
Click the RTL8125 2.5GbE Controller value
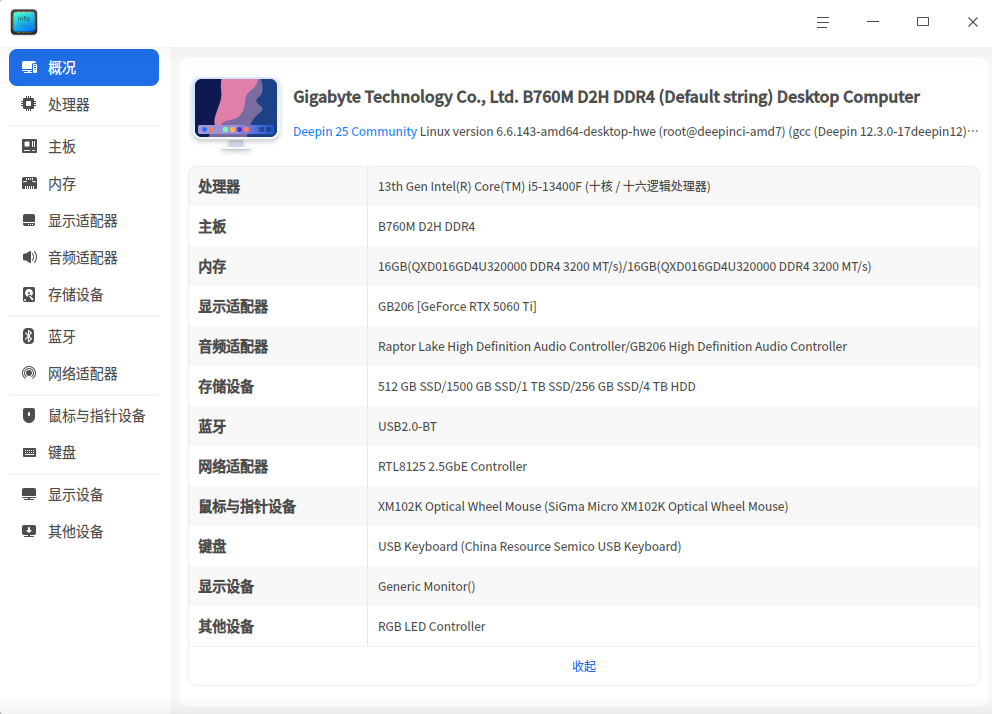(452, 467)
